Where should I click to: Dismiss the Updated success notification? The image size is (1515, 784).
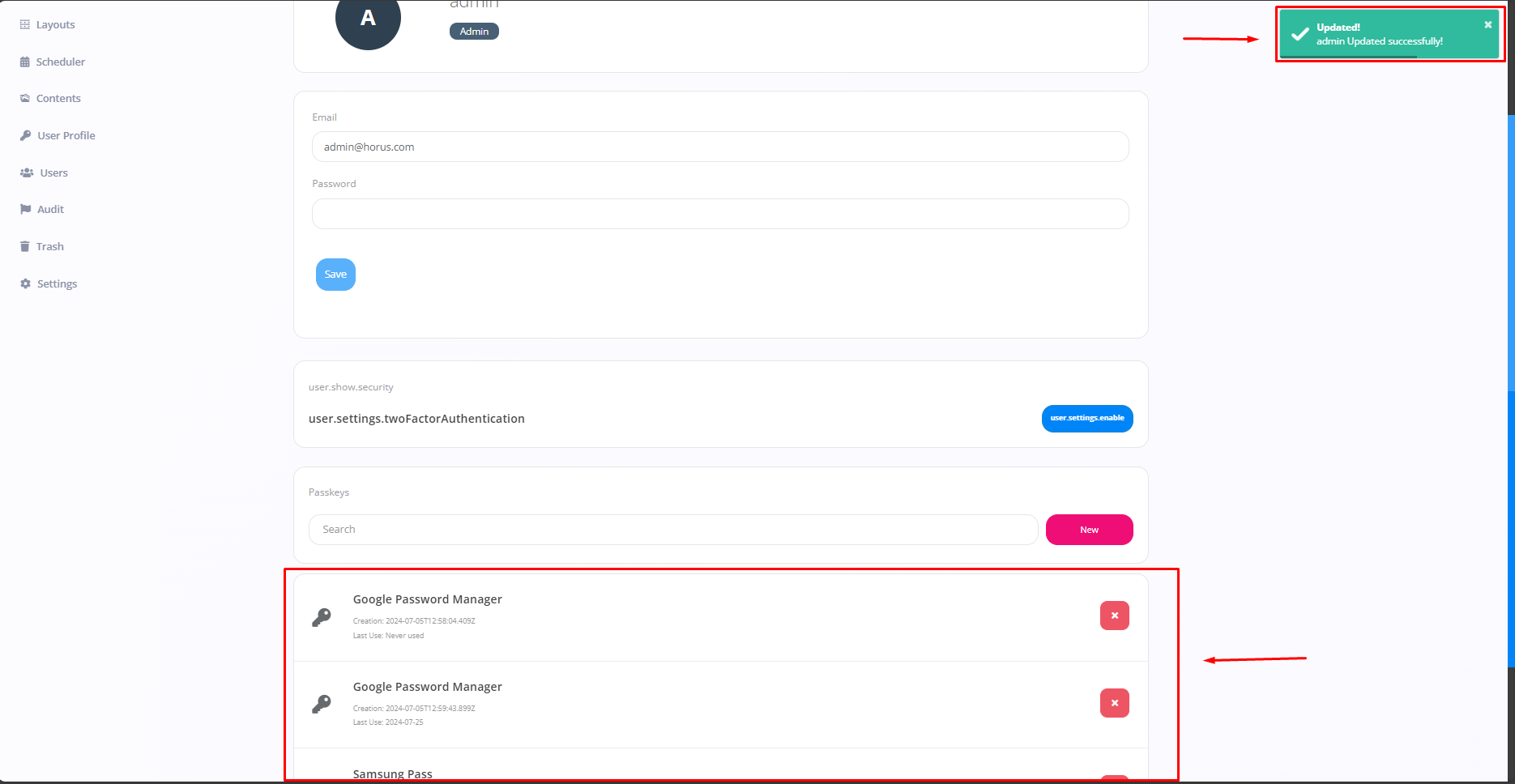(x=1487, y=25)
